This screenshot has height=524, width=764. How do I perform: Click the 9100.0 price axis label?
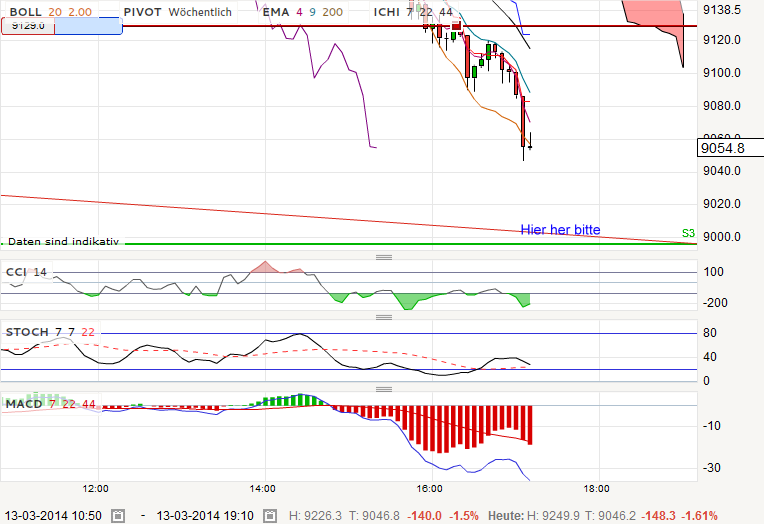(x=722, y=73)
